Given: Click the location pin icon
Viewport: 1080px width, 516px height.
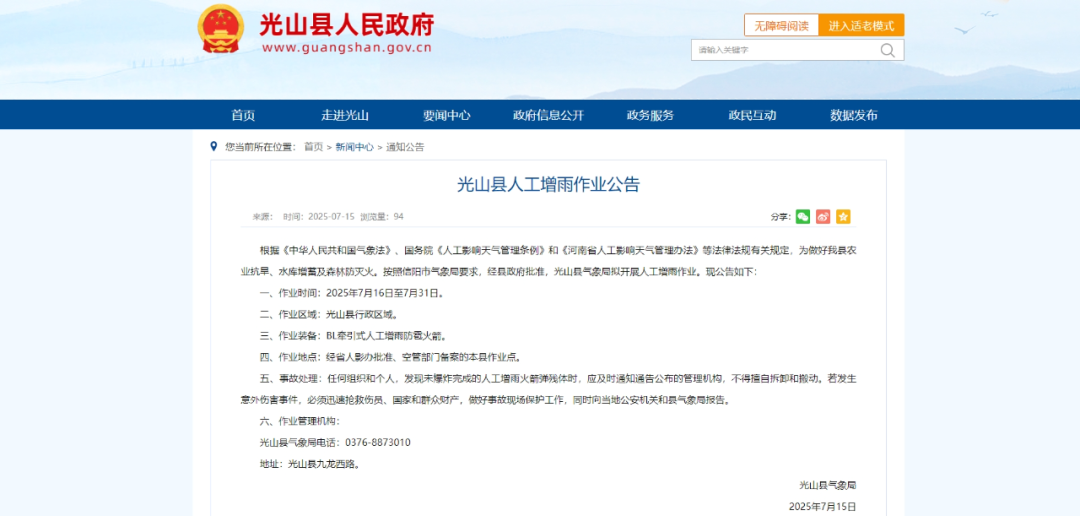Looking at the screenshot, I should 214,146.
